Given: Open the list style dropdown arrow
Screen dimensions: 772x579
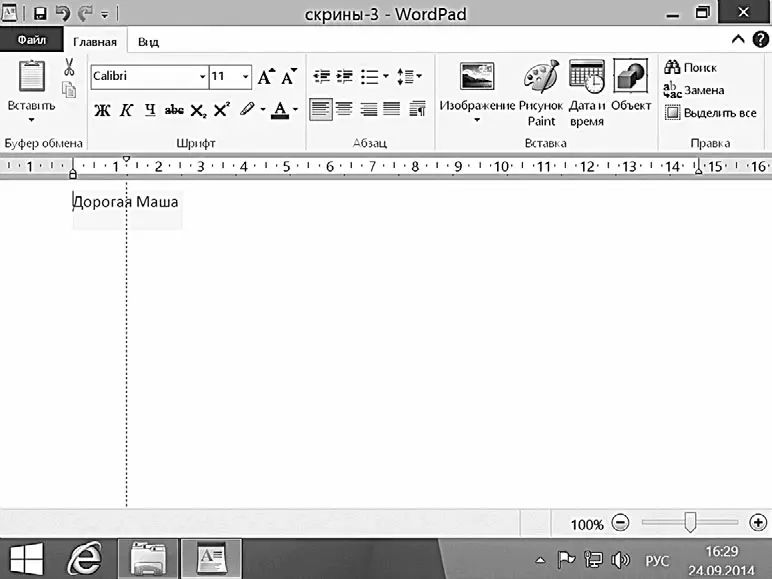Looking at the screenshot, I should coord(386,76).
